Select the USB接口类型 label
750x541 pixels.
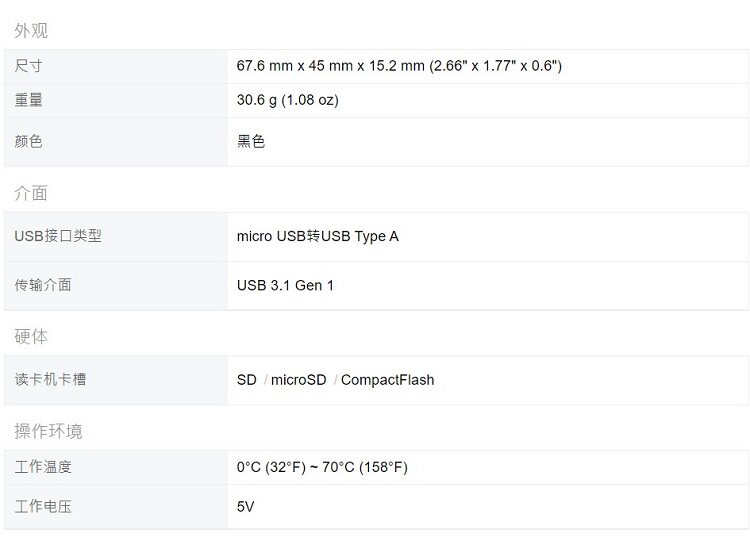pyautogui.click(x=58, y=236)
